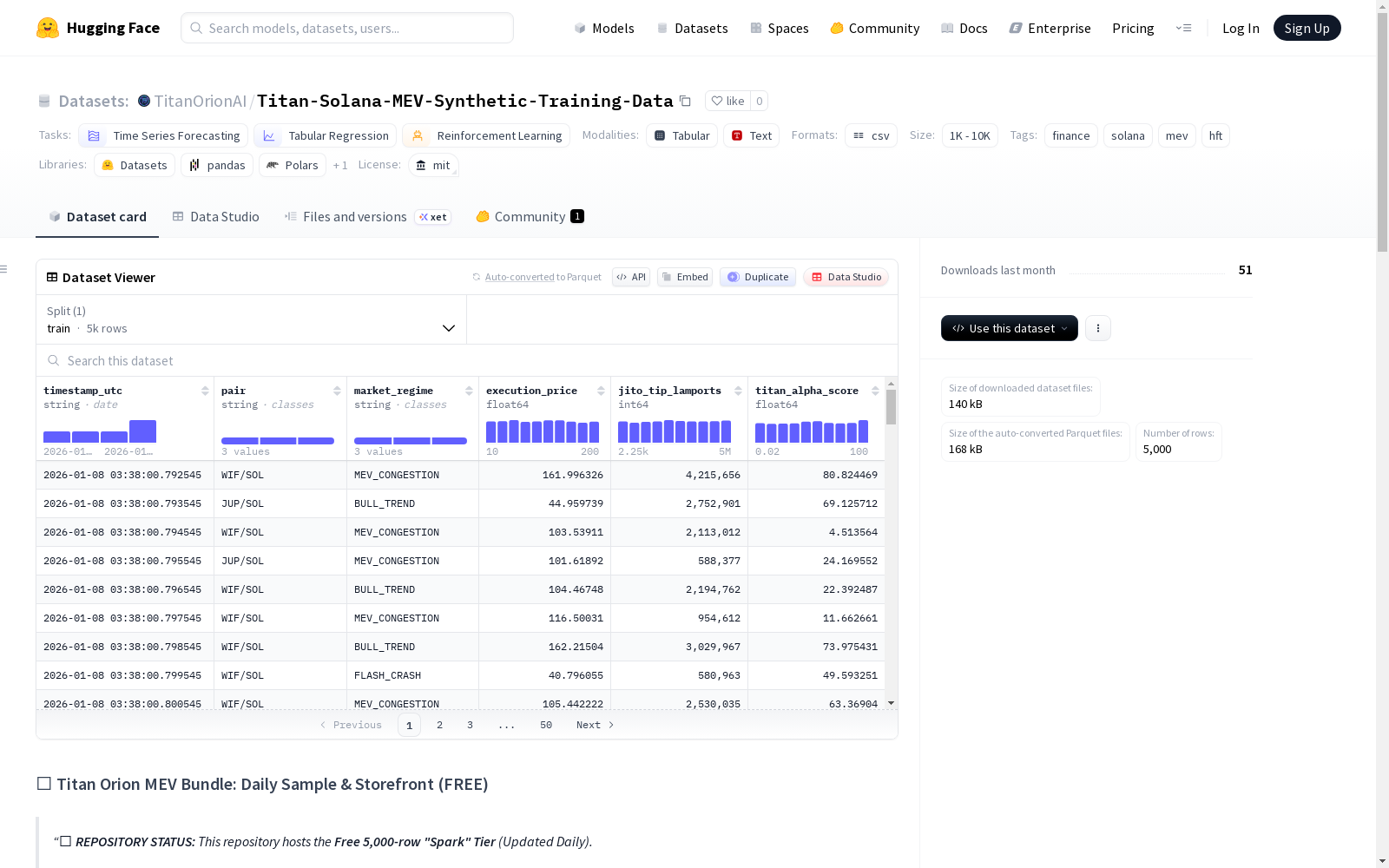Viewport: 1389px width, 868px height.
Task: Click the Sign Up button
Action: coord(1307,28)
